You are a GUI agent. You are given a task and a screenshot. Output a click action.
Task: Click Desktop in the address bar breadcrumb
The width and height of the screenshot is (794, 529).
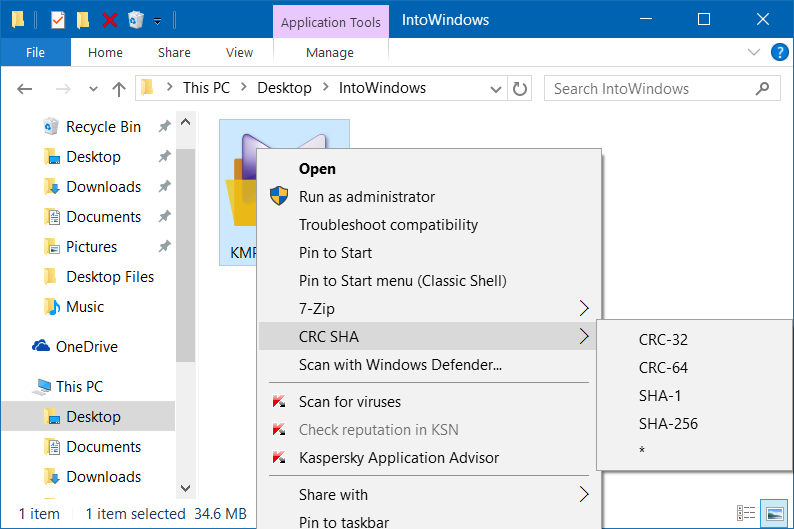284,88
